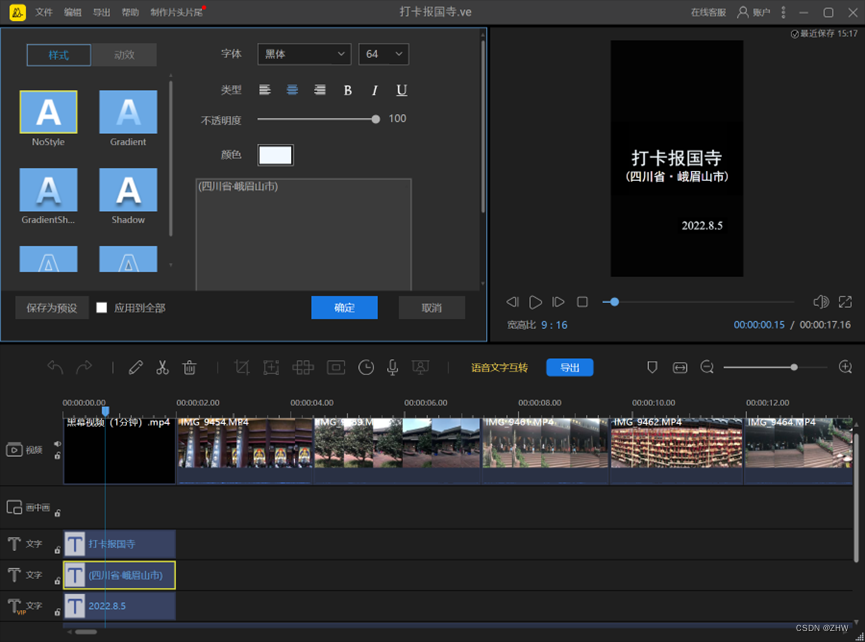The width and height of the screenshot is (865, 642).
Task: Click the screen recording person icon
Action: [x=420, y=367]
